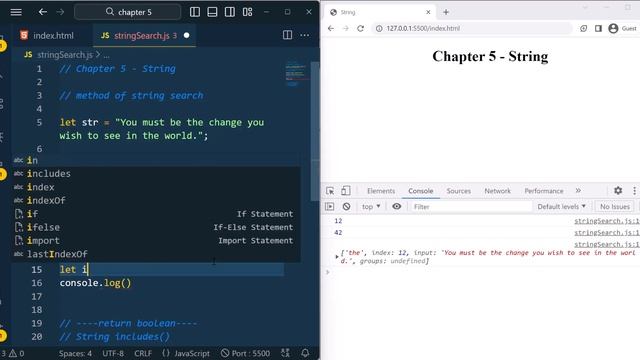
Task: Open the Guest profile menu
Action: pyautogui.click(x=622, y=28)
